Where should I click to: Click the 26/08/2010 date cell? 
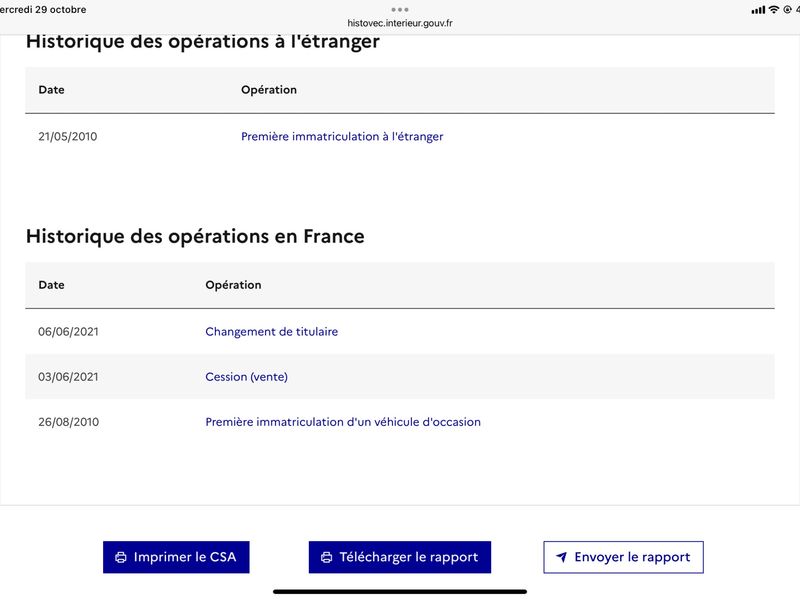tap(68, 422)
